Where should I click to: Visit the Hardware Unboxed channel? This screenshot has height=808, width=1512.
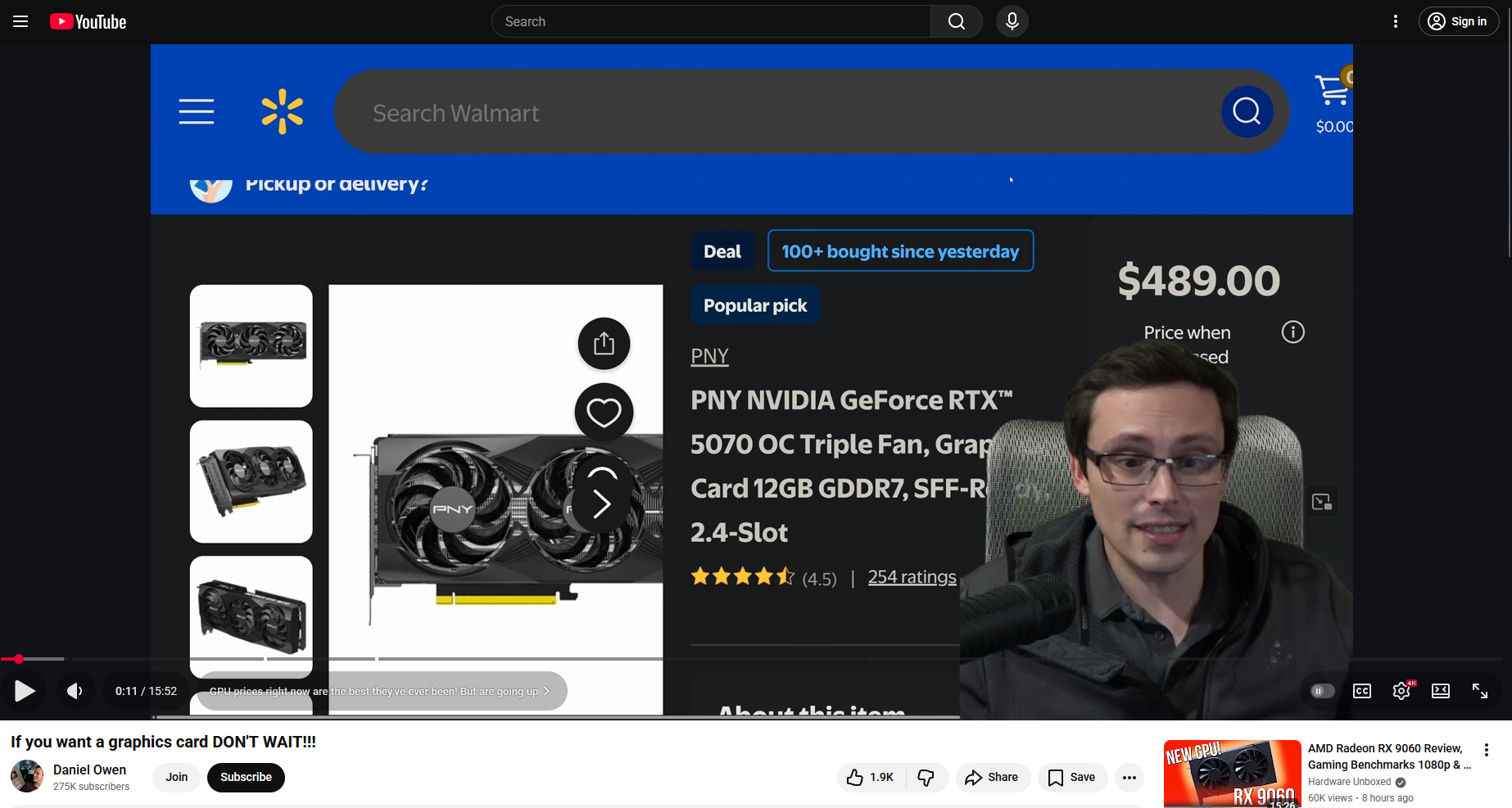(1349, 782)
